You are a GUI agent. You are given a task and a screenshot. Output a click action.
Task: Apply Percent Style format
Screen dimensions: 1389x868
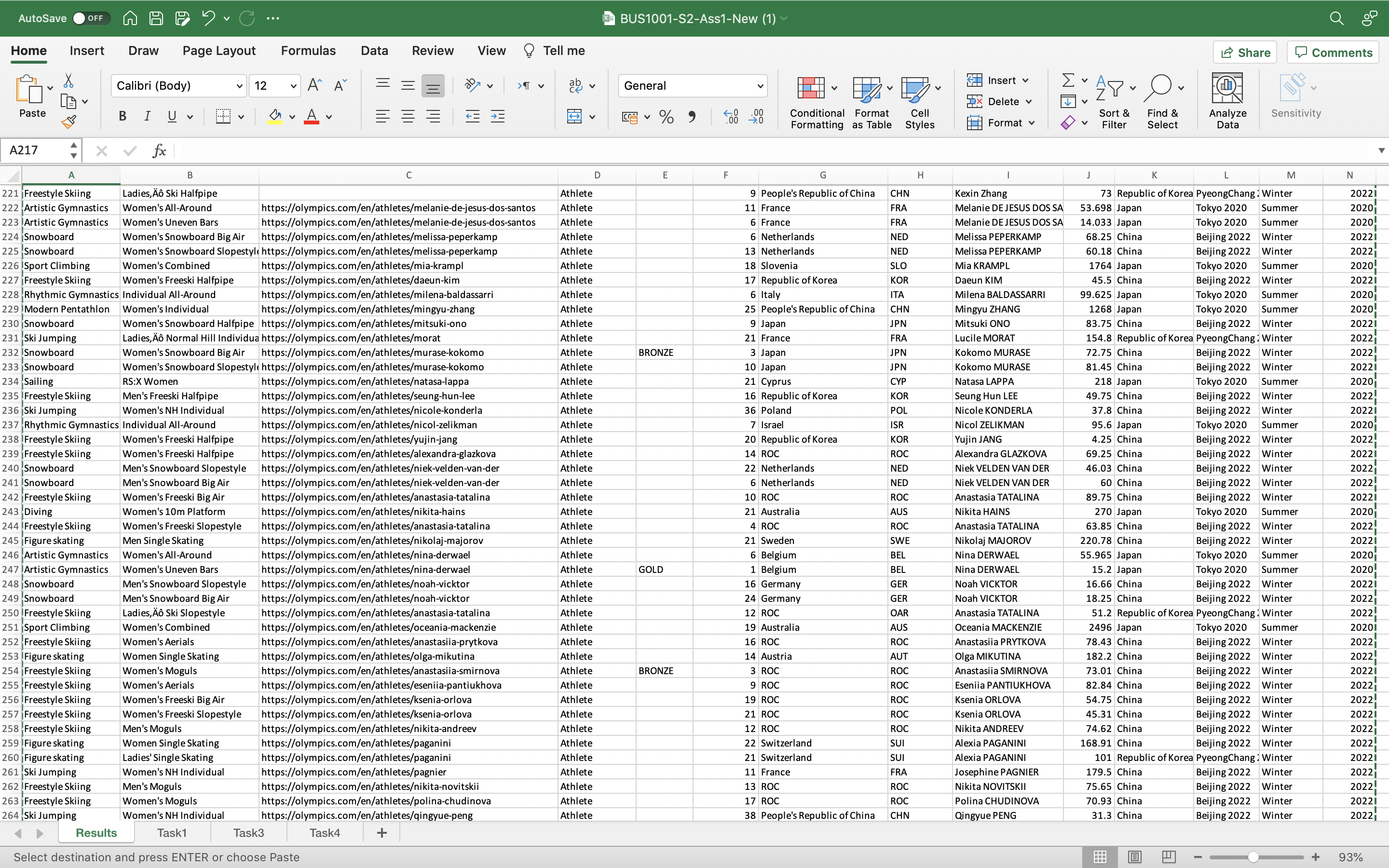(x=666, y=117)
